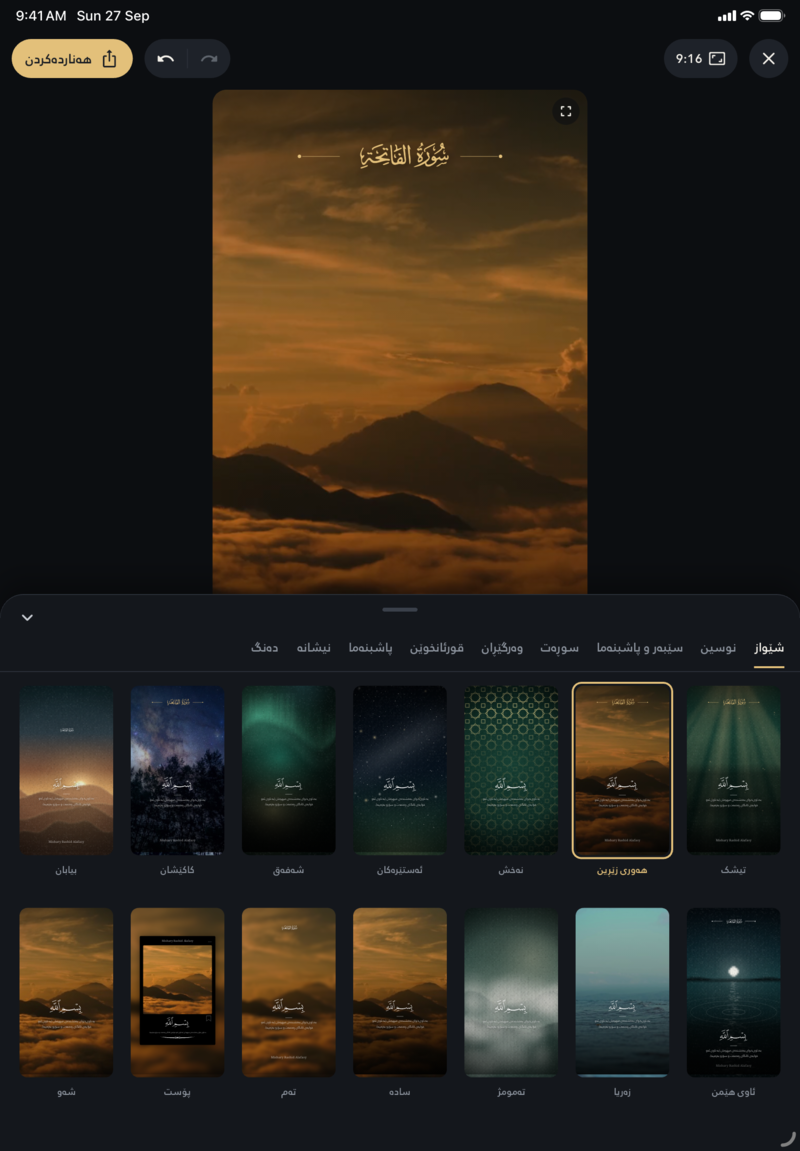Select the شەفەق aurora style thumbnail
Screen dimensions: 800x1151
pyautogui.click(x=288, y=770)
